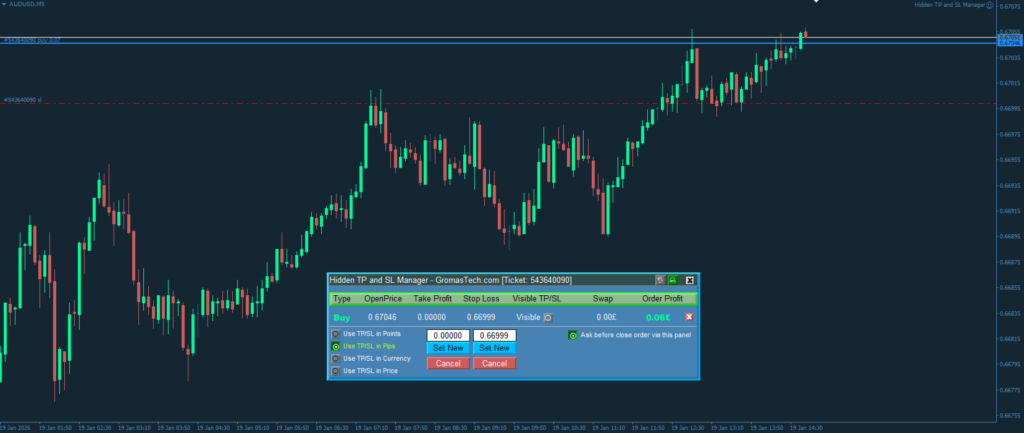Click the take profit input showing 0.00000
Screen dimensions: 1024x433
tap(448, 336)
